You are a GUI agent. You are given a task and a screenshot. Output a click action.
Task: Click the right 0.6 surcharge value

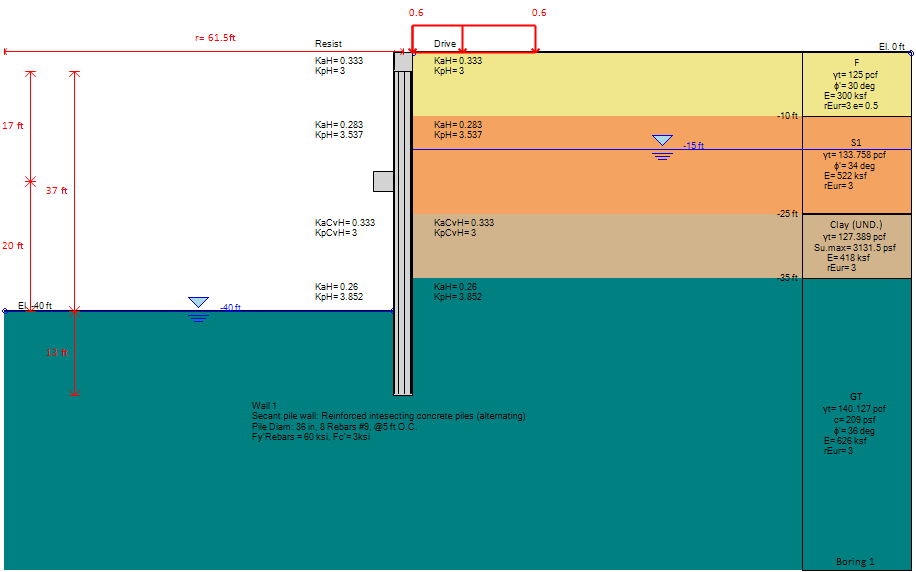pos(539,13)
